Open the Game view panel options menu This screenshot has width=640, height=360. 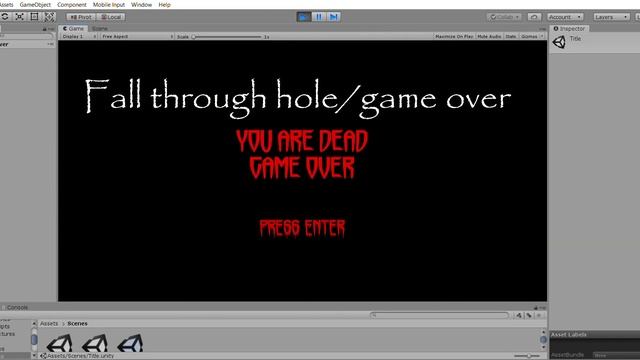click(542, 29)
